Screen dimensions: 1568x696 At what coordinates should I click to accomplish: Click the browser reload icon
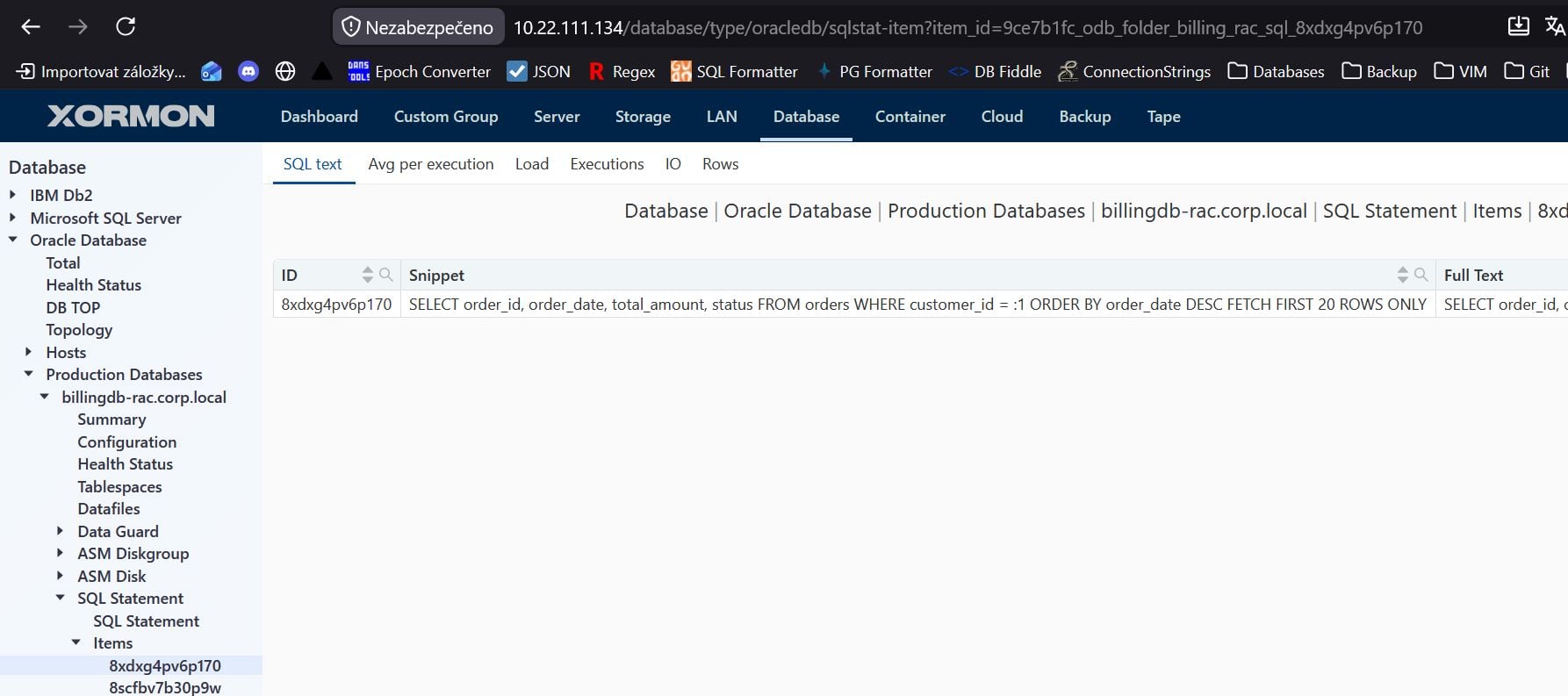click(126, 26)
